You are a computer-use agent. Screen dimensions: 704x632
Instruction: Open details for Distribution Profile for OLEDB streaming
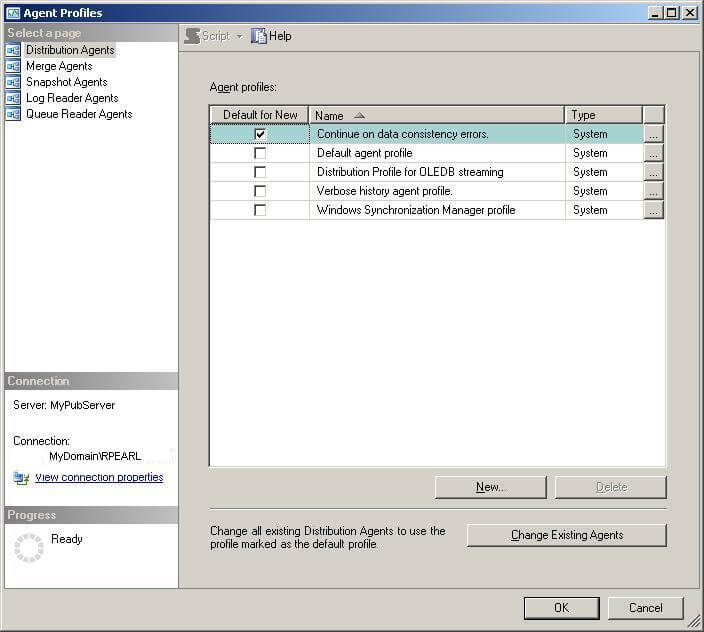(654, 172)
